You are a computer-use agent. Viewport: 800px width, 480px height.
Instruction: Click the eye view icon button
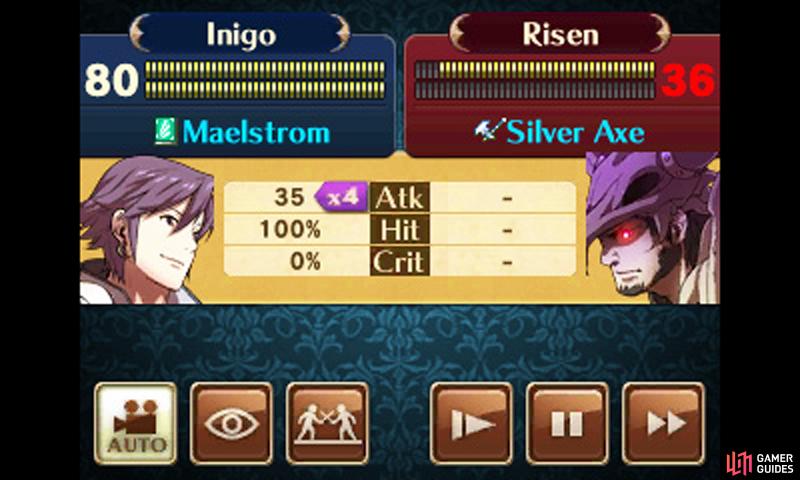point(231,423)
